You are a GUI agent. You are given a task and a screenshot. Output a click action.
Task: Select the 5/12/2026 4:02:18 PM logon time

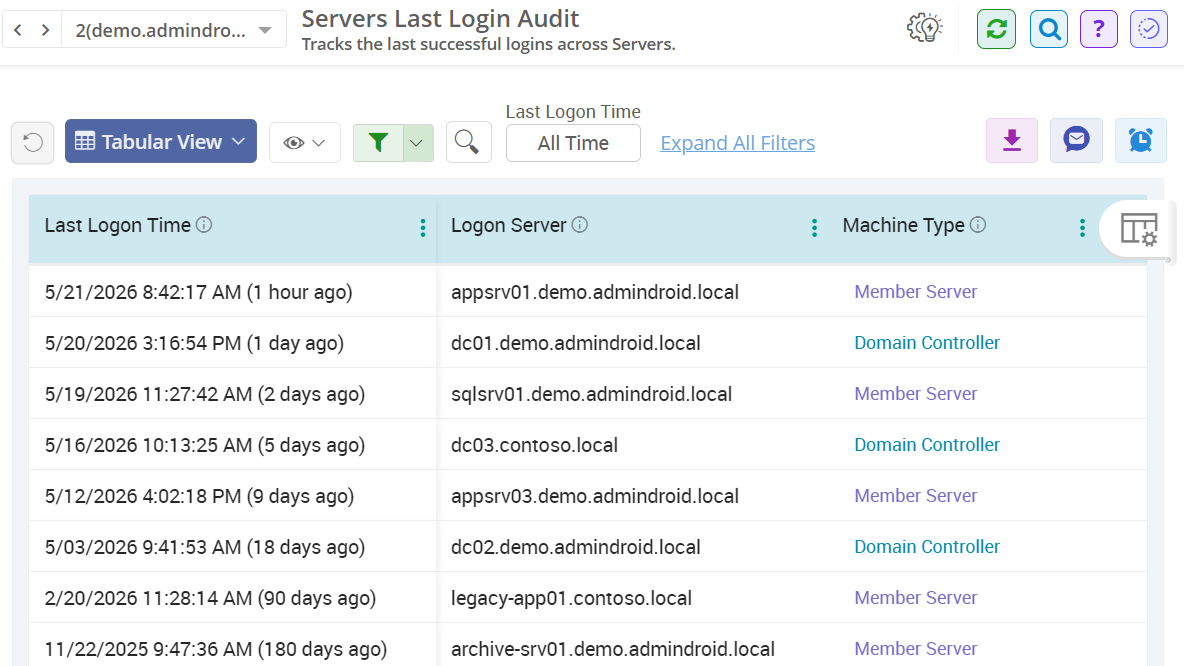click(199, 496)
